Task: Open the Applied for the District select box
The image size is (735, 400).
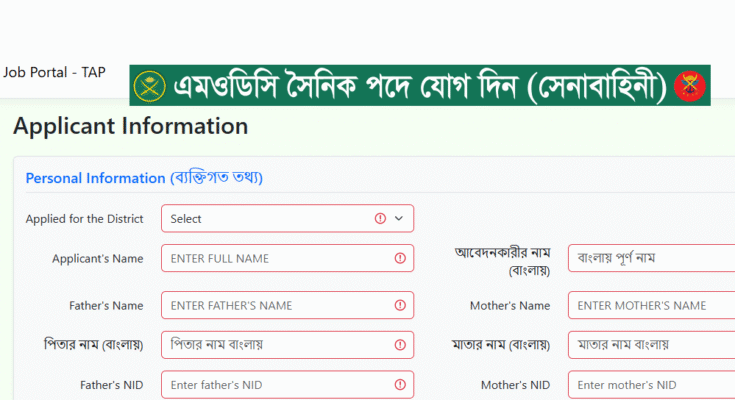Action: pyautogui.click(x=287, y=219)
